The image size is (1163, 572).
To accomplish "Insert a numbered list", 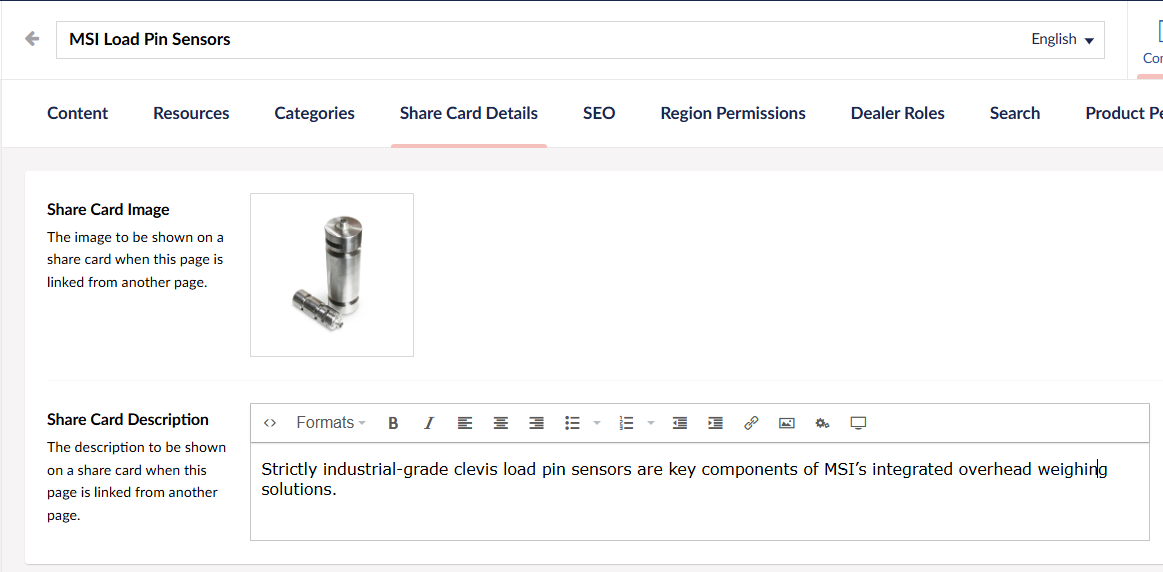I will click(x=627, y=423).
